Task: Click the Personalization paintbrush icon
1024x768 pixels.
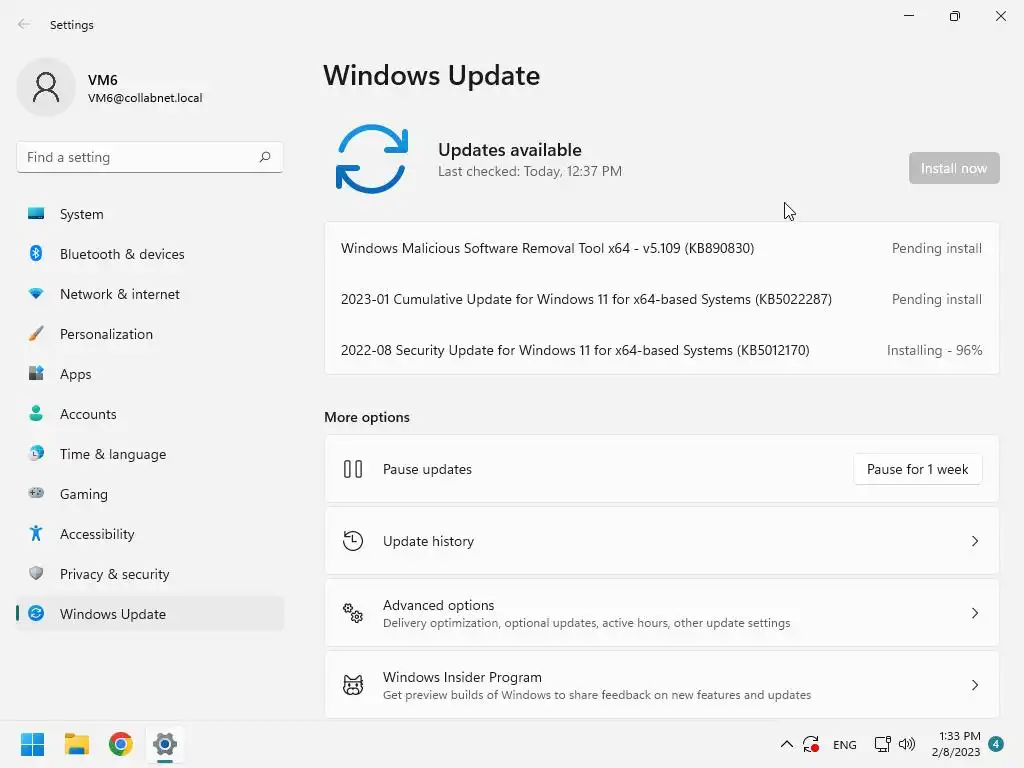Action: 36,334
